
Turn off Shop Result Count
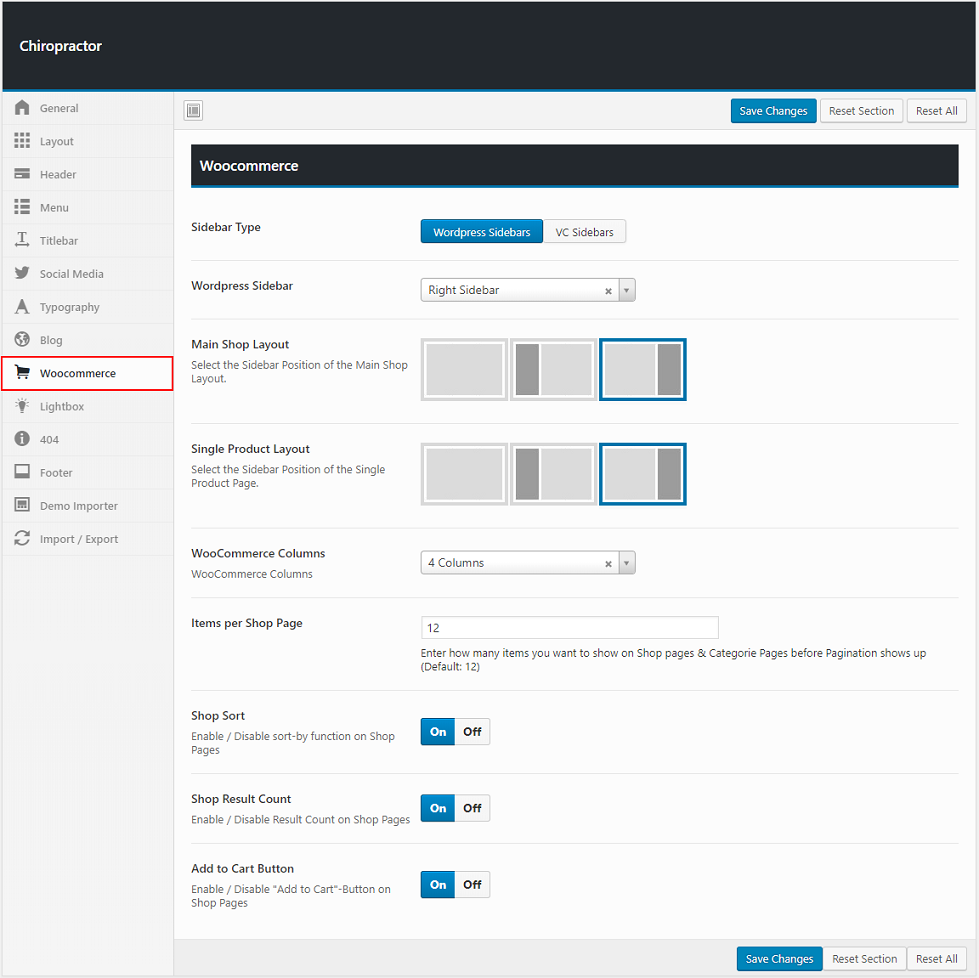pos(472,808)
